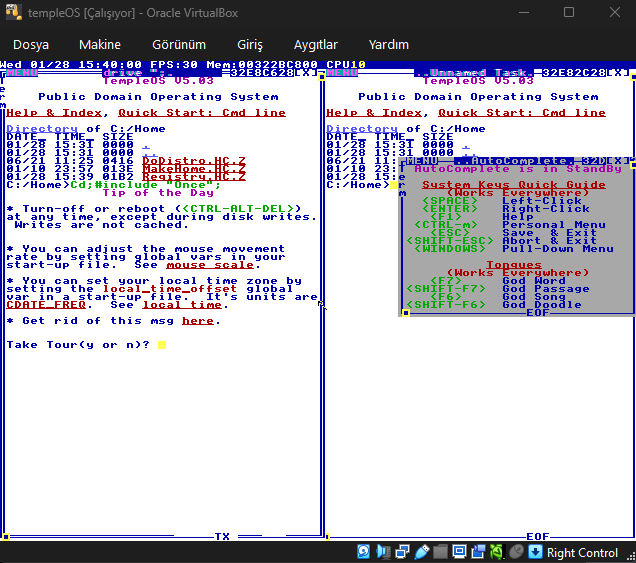The width and height of the screenshot is (636, 563).
Task: Open the Tongues link in AutoComplete
Action: click(x=514, y=265)
